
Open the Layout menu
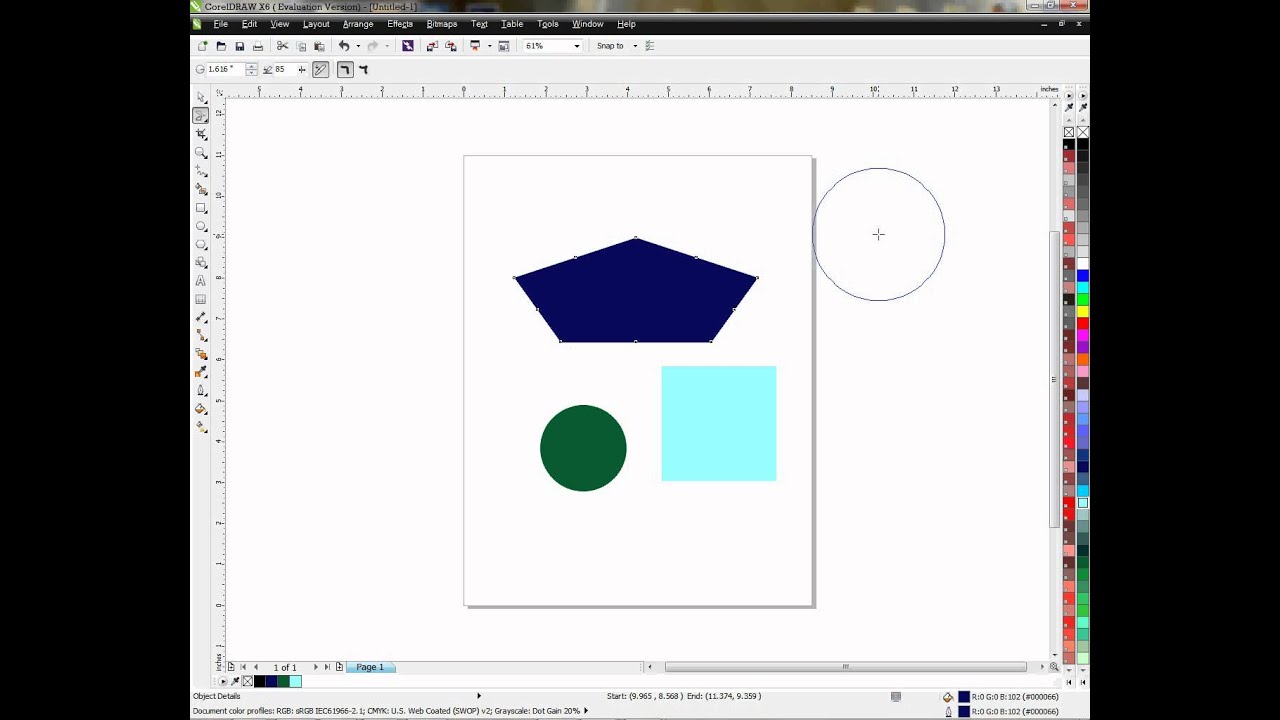(x=316, y=24)
